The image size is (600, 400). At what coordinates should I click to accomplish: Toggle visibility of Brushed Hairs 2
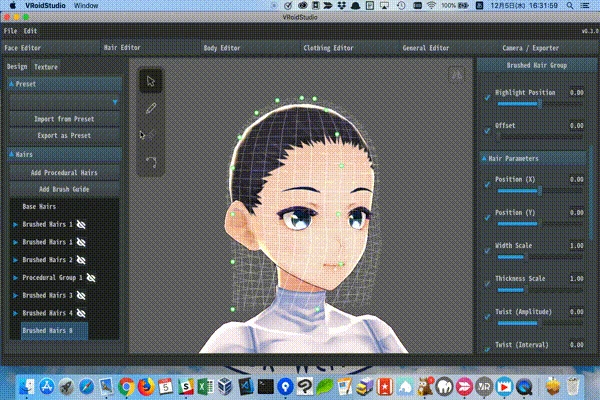pos(81,260)
